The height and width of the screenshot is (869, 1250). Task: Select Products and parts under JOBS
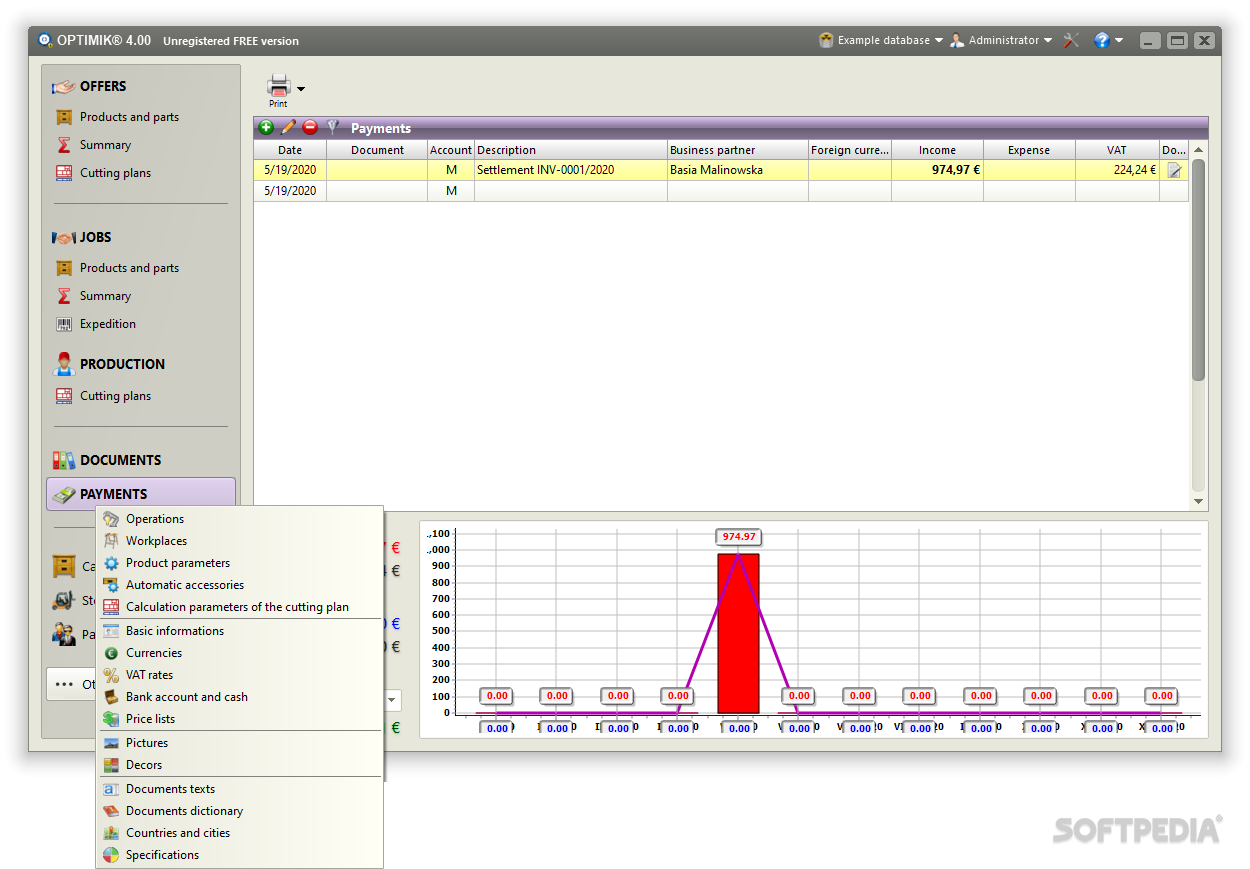(129, 268)
